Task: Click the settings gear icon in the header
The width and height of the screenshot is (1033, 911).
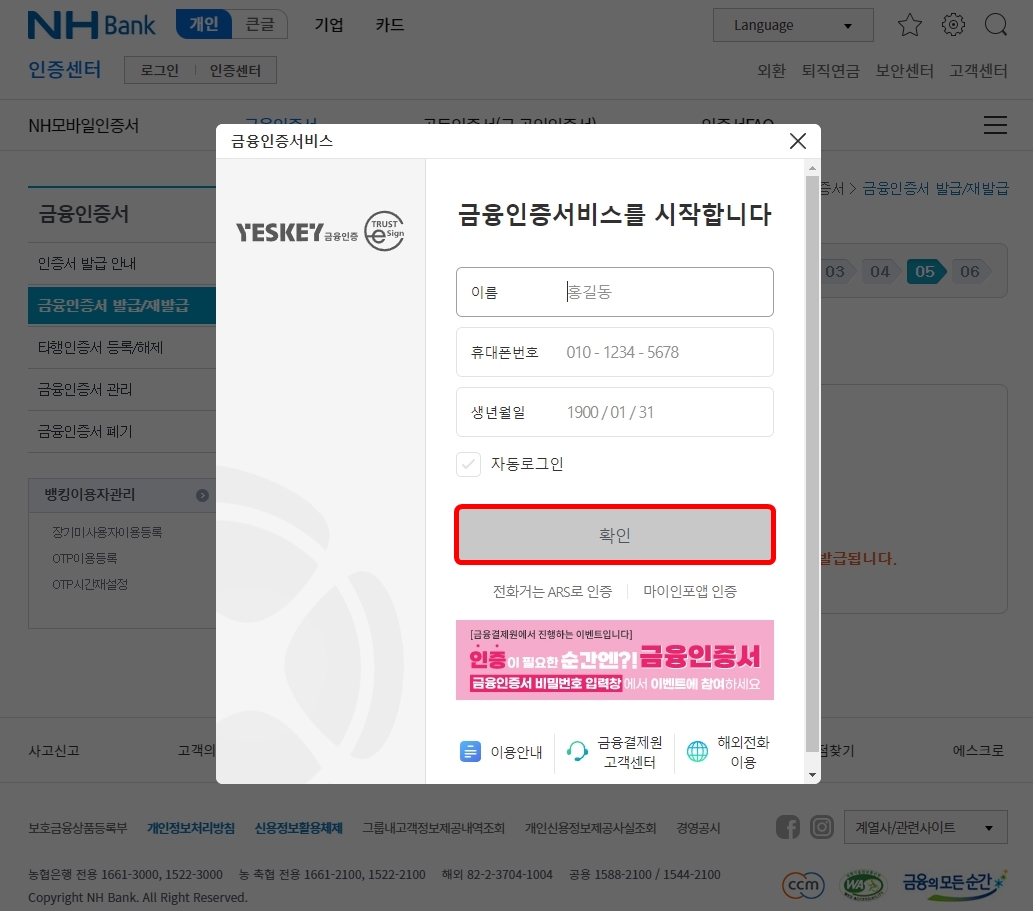Action: click(953, 25)
